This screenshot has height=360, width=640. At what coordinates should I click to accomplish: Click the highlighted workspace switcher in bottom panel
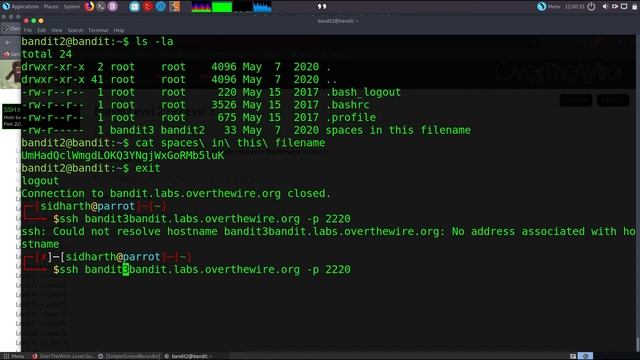(x=585, y=356)
